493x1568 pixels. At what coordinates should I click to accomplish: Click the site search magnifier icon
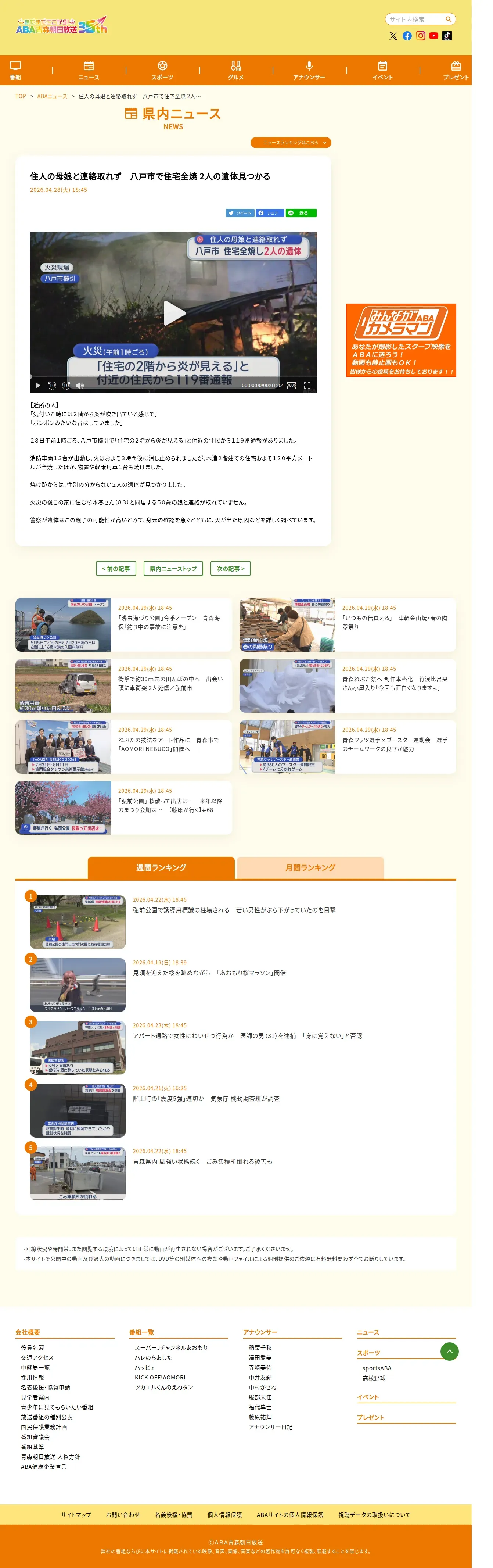pos(449,19)
